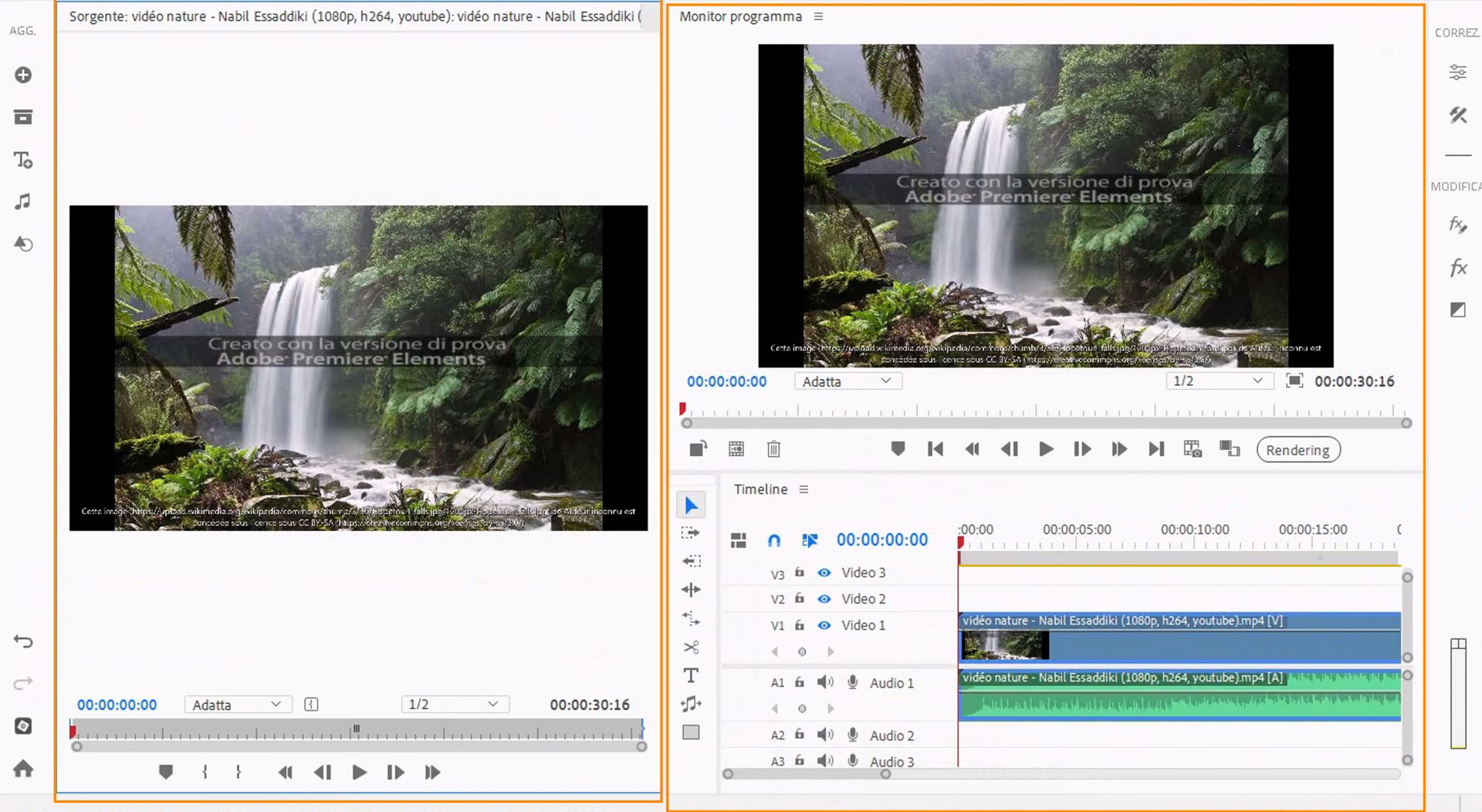Open the transitions icon in right sidebar
The width and height of the screenshot is (1482, 812).
click(1457, 310)
